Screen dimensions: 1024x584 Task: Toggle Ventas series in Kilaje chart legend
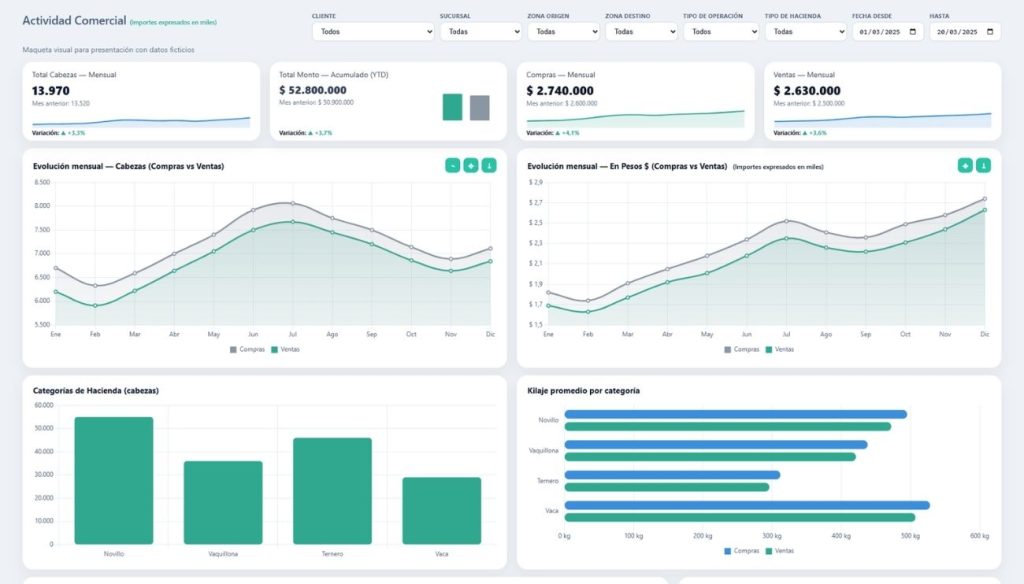pyautogui.click(x=778, y=550)
